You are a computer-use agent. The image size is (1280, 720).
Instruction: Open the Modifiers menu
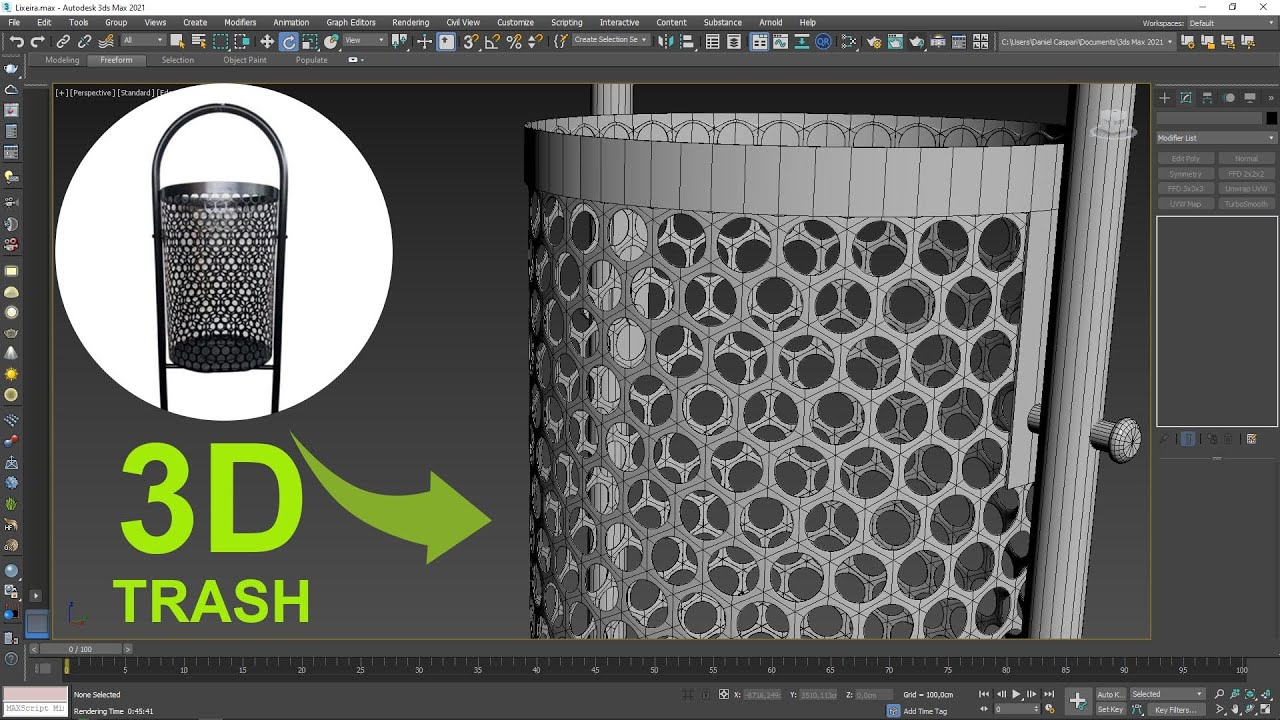pyautogui.click(x=240, y=22)
